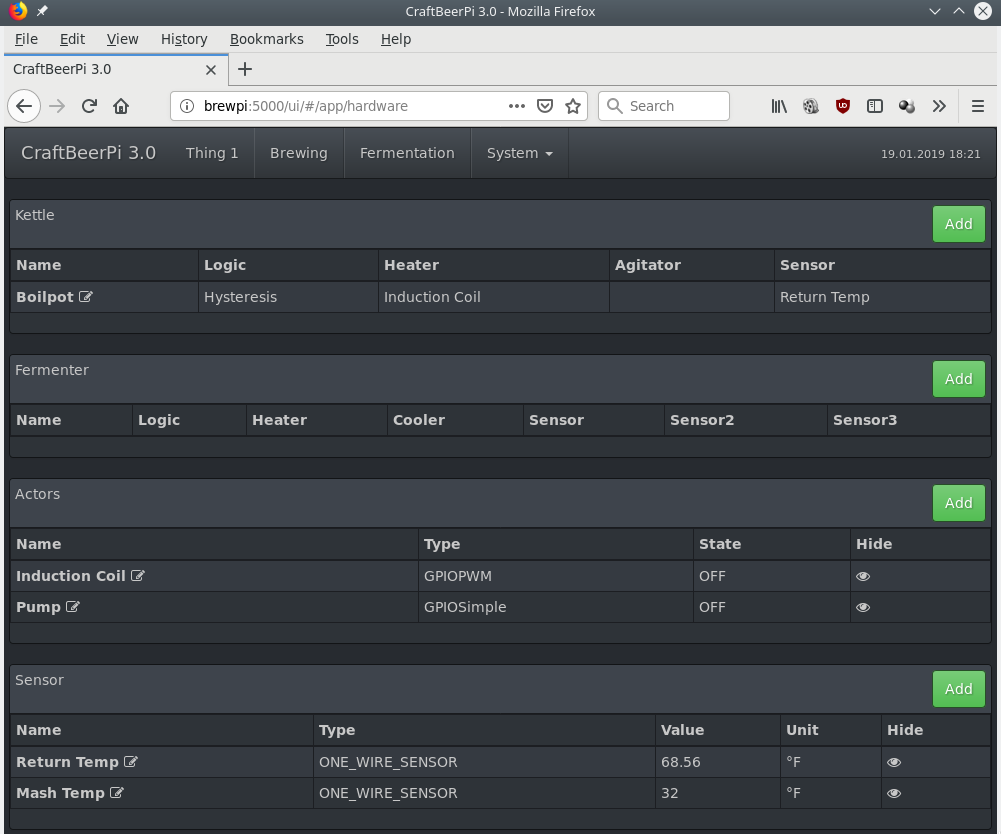This screenshot has width=1001, height=834.
Task: Click the CraftBeerPi 3.0 brand link
Action: (89, 153)
